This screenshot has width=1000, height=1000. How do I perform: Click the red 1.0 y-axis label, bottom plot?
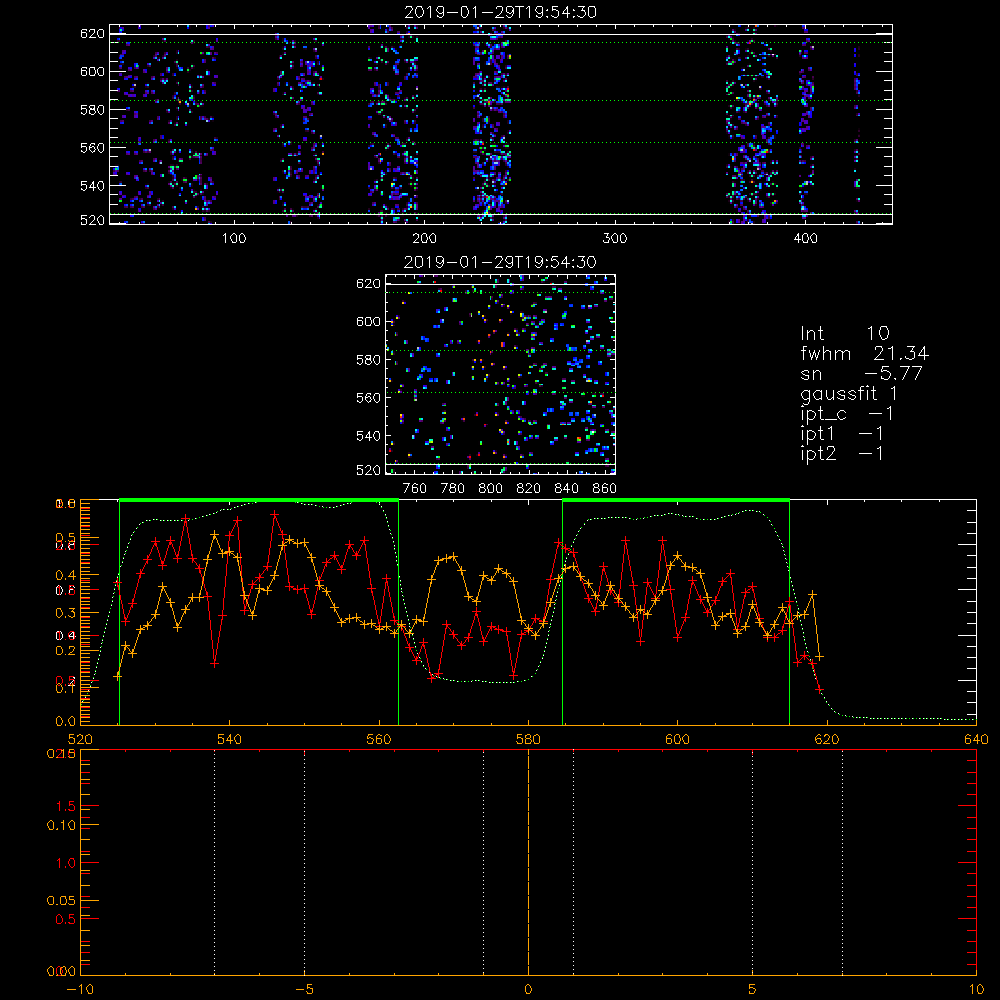point(66,863)
